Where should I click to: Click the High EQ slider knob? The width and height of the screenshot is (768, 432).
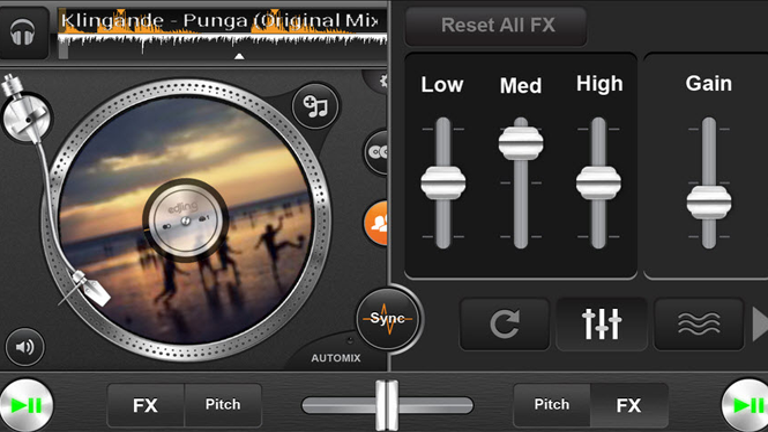598,183
